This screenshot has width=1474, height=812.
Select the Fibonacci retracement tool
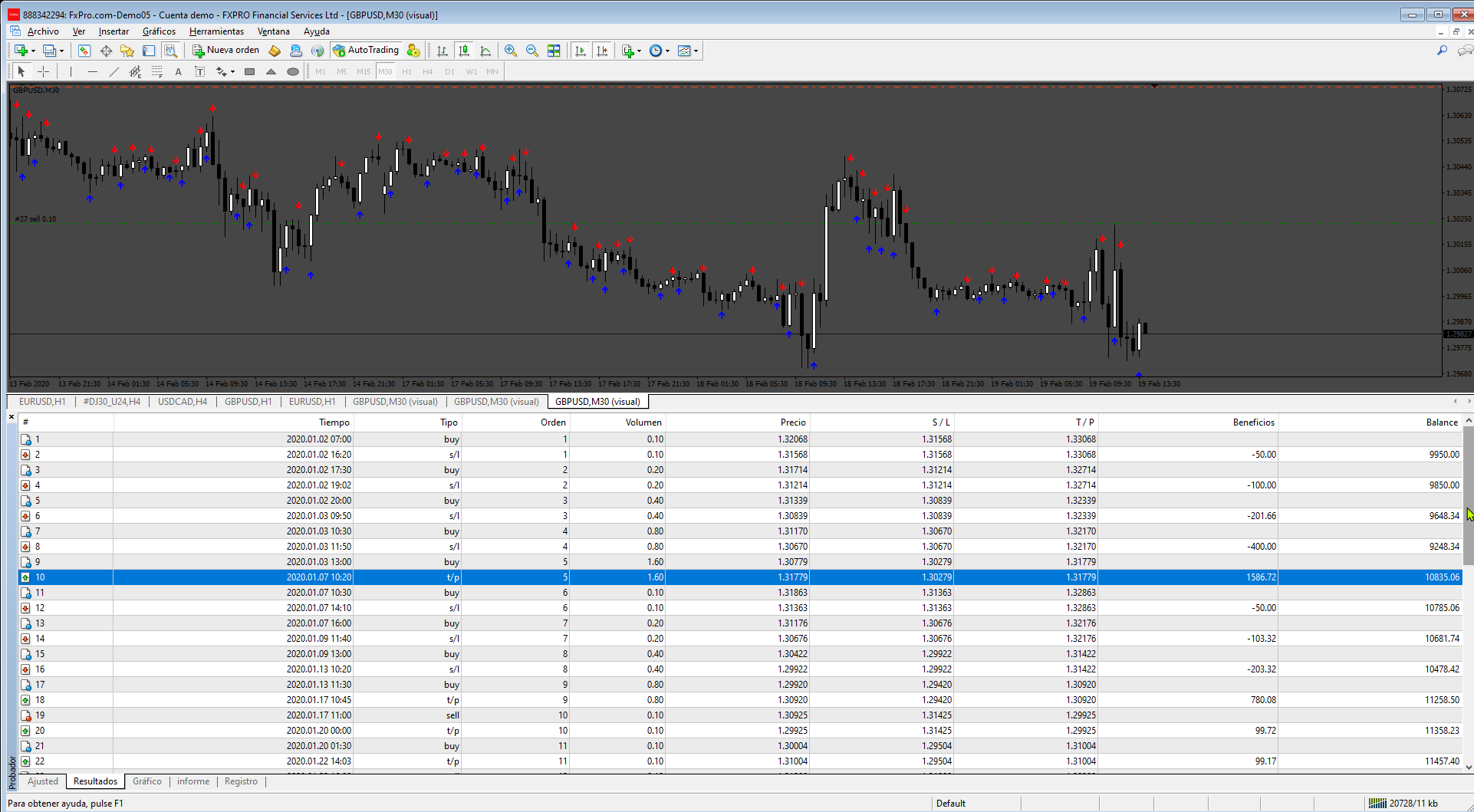tap(157, 72)
